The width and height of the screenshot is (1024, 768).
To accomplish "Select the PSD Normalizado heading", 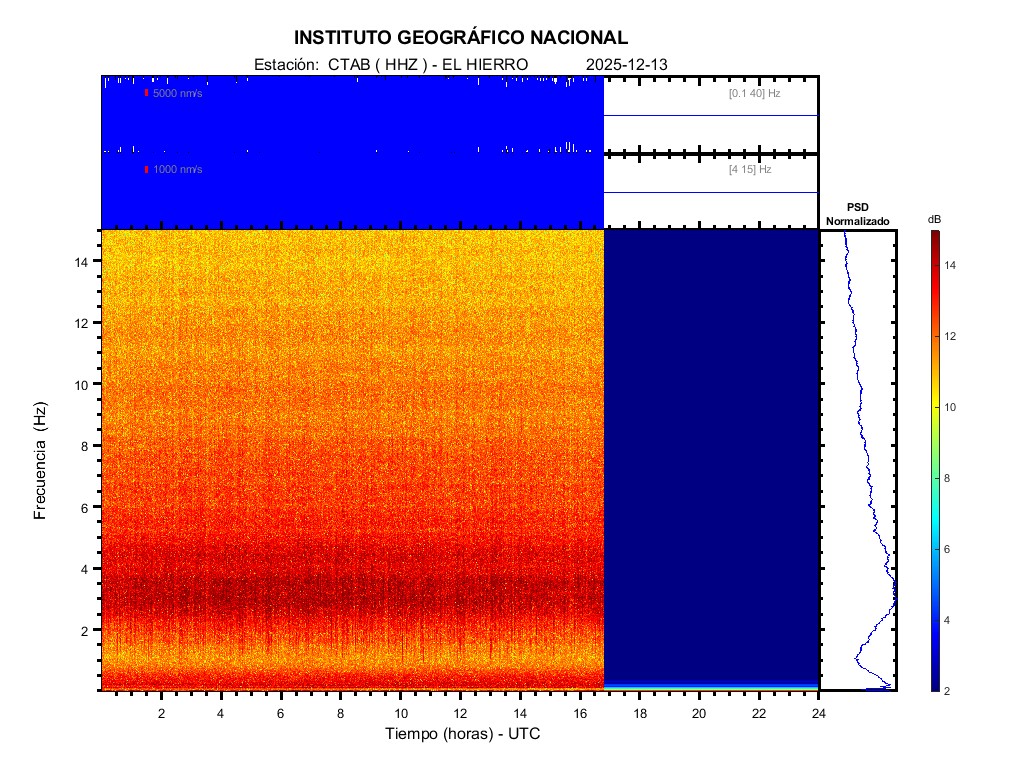I will coord(857,214).
